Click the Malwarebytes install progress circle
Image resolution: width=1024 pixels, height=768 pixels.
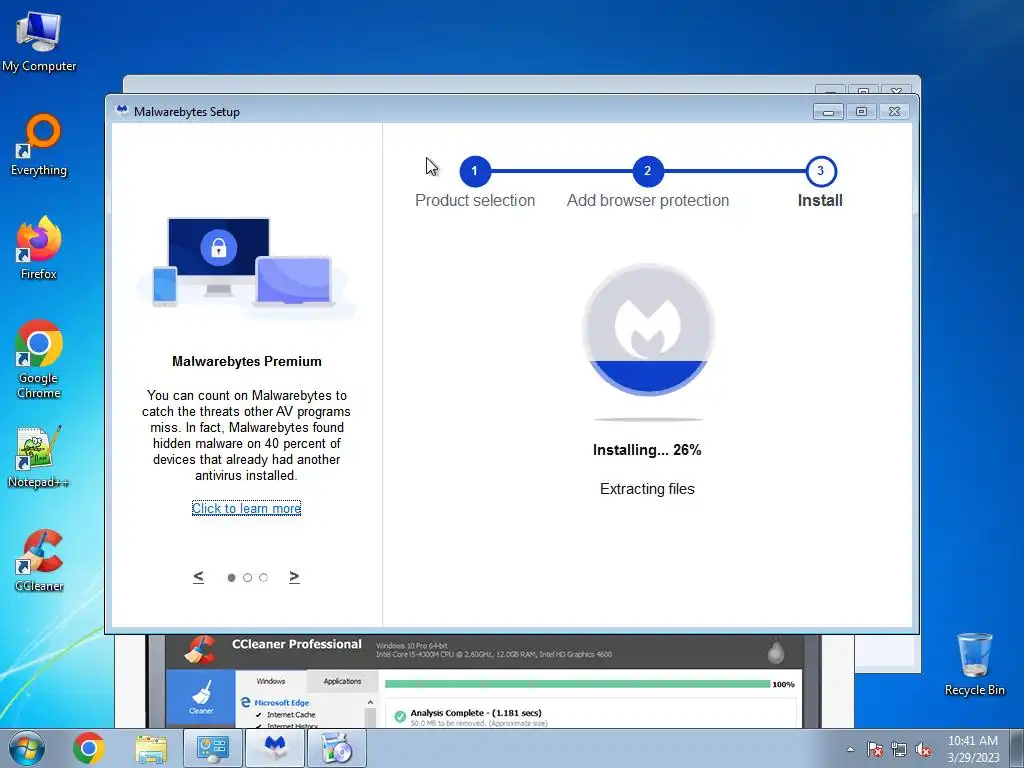648,329
